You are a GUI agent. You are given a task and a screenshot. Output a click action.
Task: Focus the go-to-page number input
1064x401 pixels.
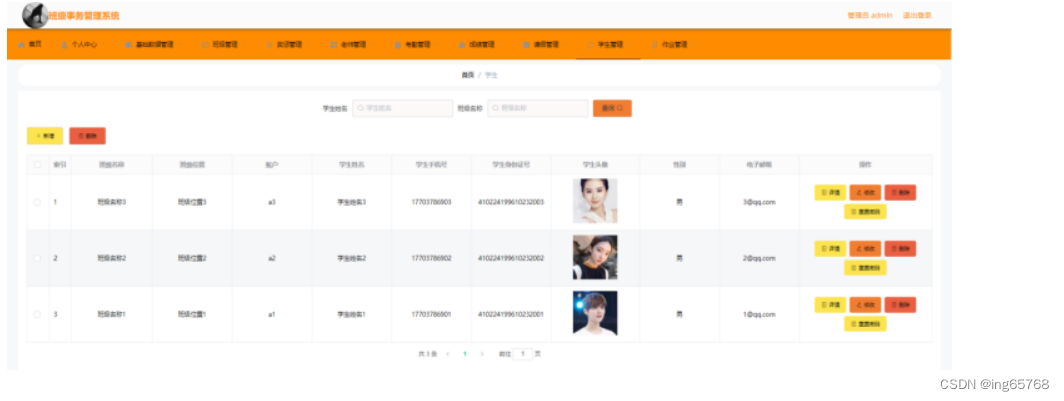[x=522, y=354]
